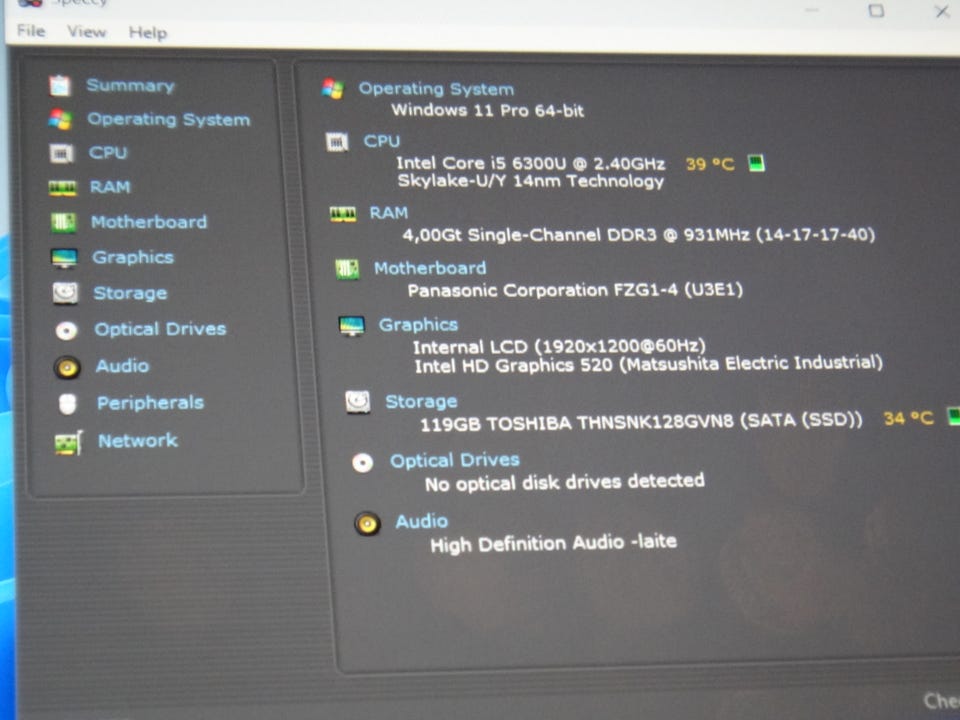This screenshot has width=960, height=720.
Task: Maximize the Speccy window
Action: point(876,10)
